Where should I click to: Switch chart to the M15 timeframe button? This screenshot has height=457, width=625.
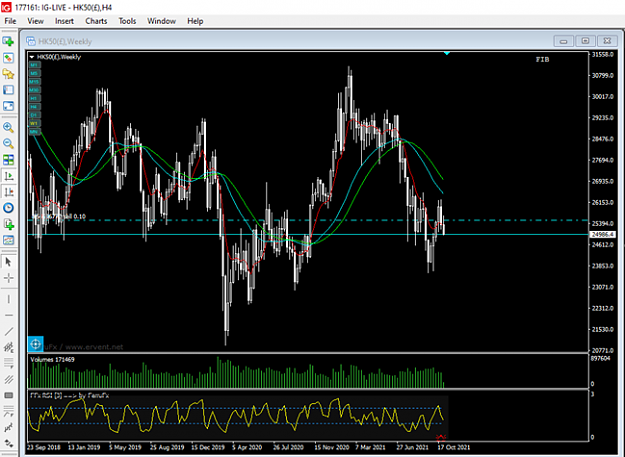tap(34, 82)
